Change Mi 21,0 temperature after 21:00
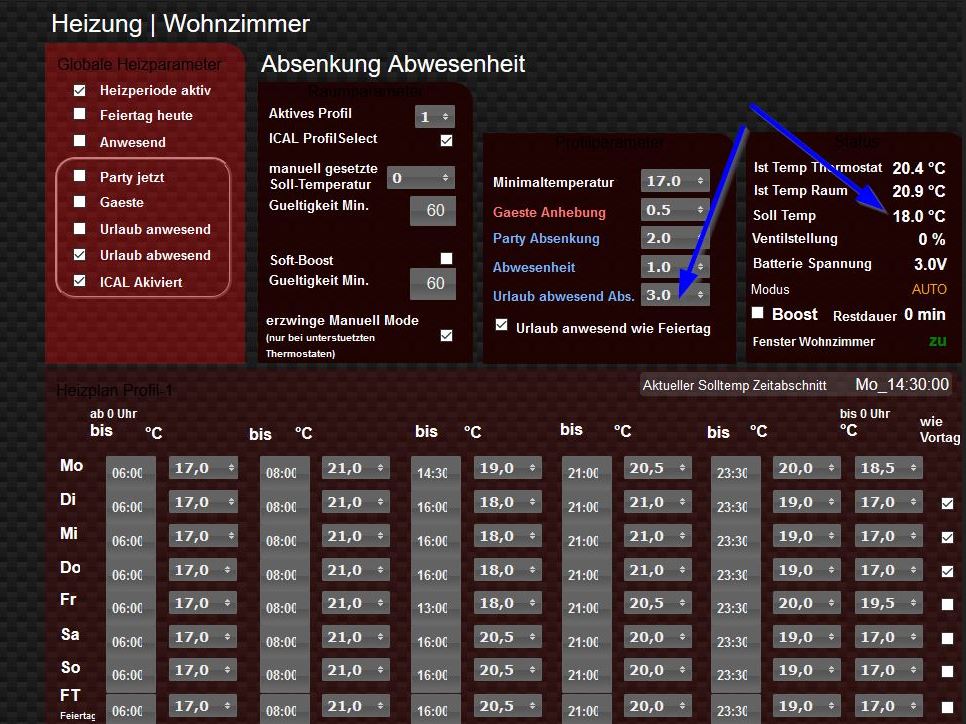This screenshot has height=724, width=966. pos(657,536)
